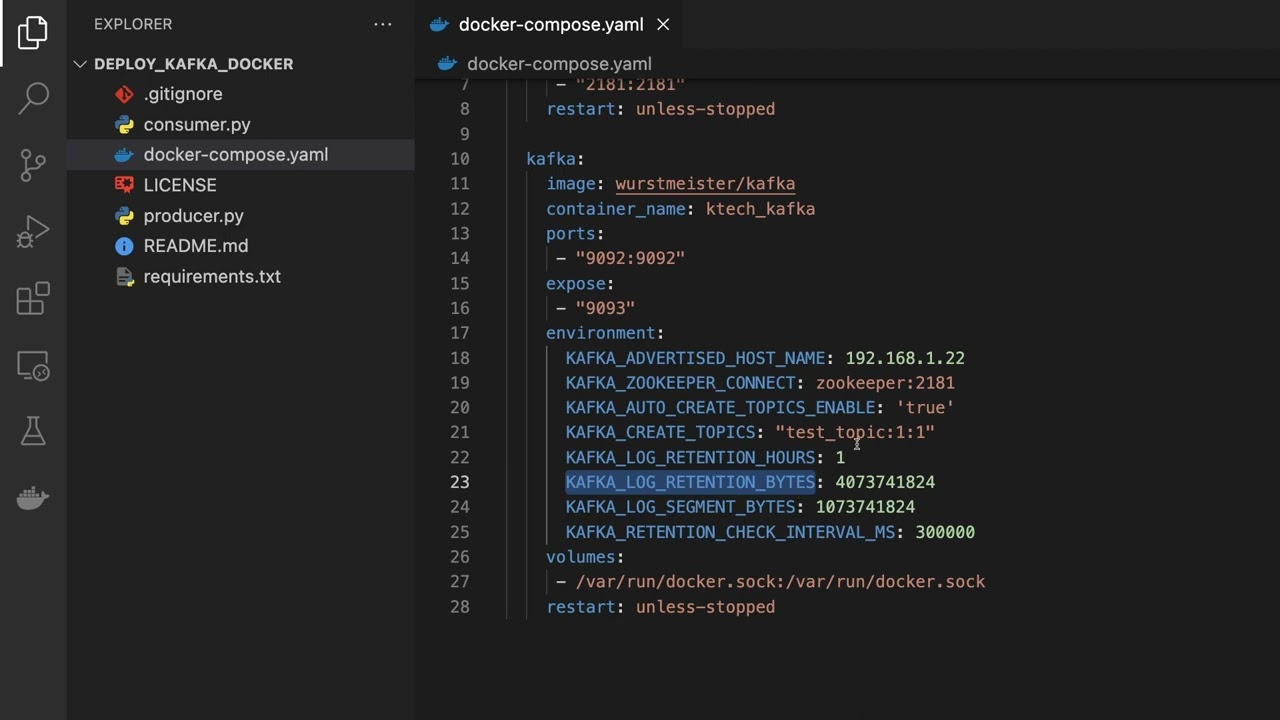Screen dimensions: 1280x720
Task: Click the 300000 value
Action: tap(945, 532)
